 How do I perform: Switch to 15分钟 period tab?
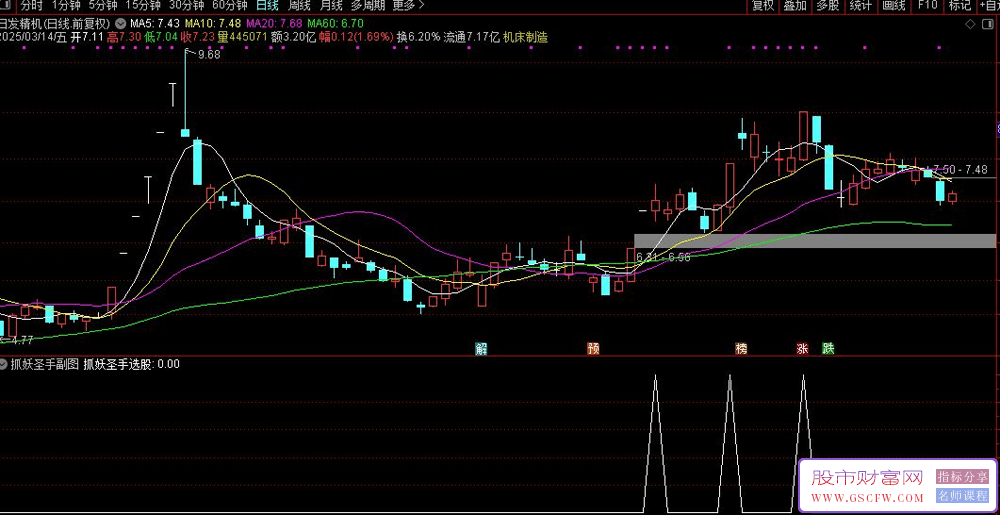[x=142, y=6]
